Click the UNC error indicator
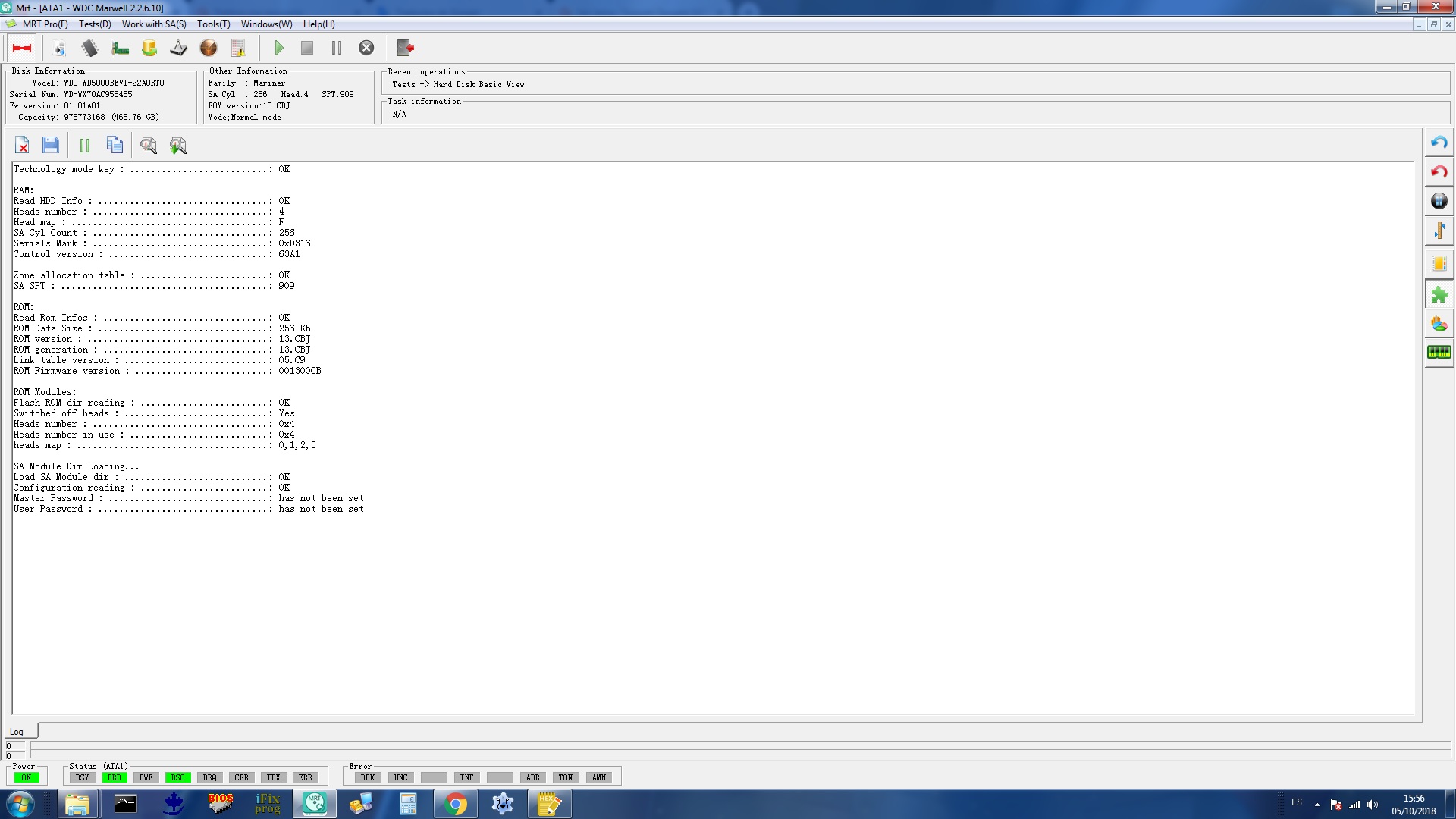This screenshot has height=819, width=1456. point(400,777)
